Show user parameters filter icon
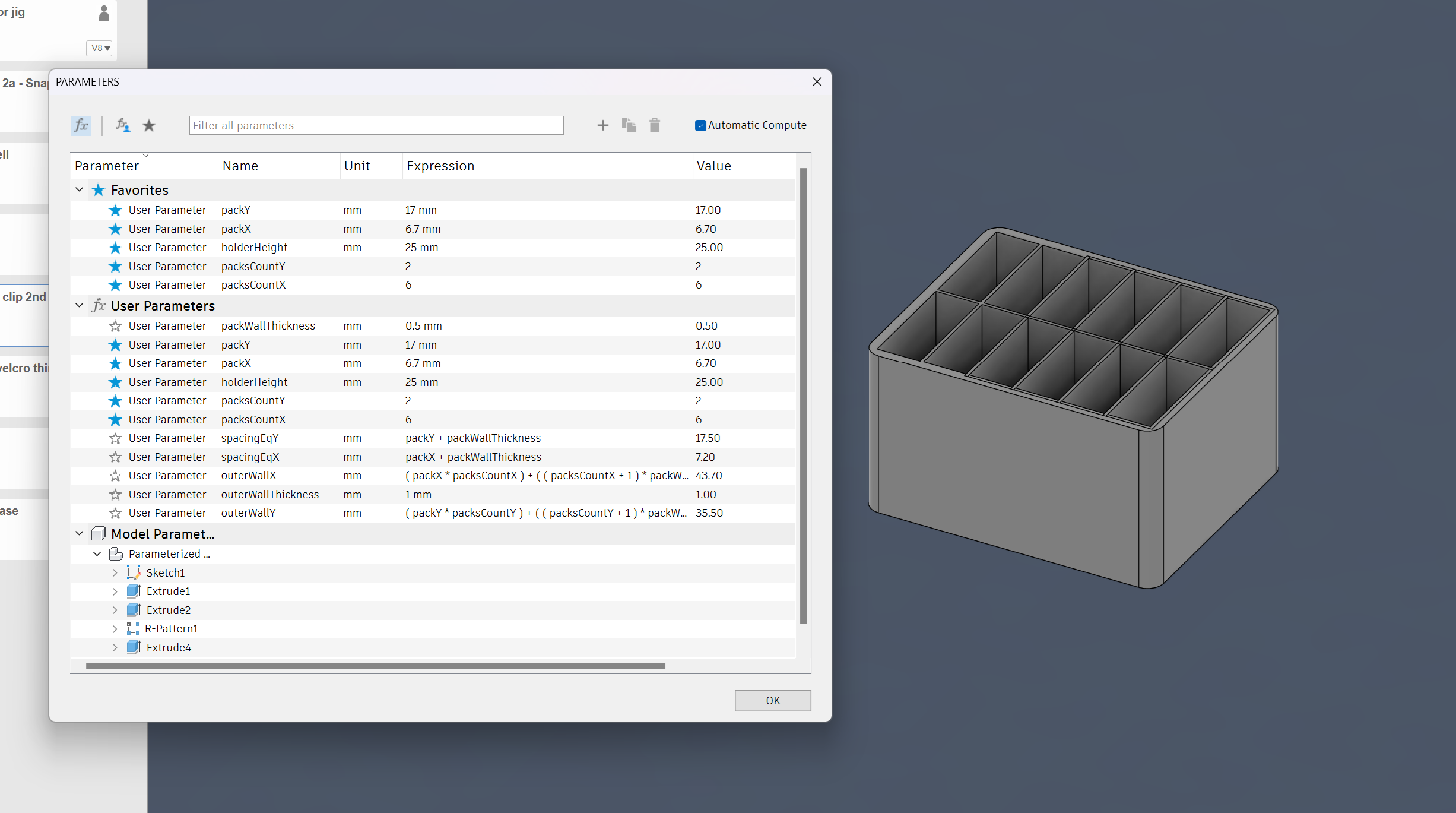Viewport: 1456px width, 813px height. [x=123, y=125]
